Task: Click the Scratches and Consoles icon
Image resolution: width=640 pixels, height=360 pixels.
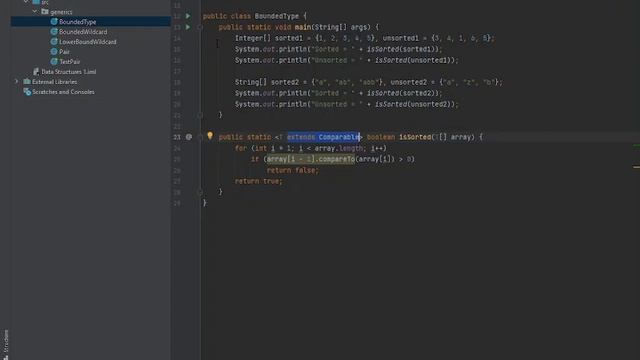Action: click(27, 92)
